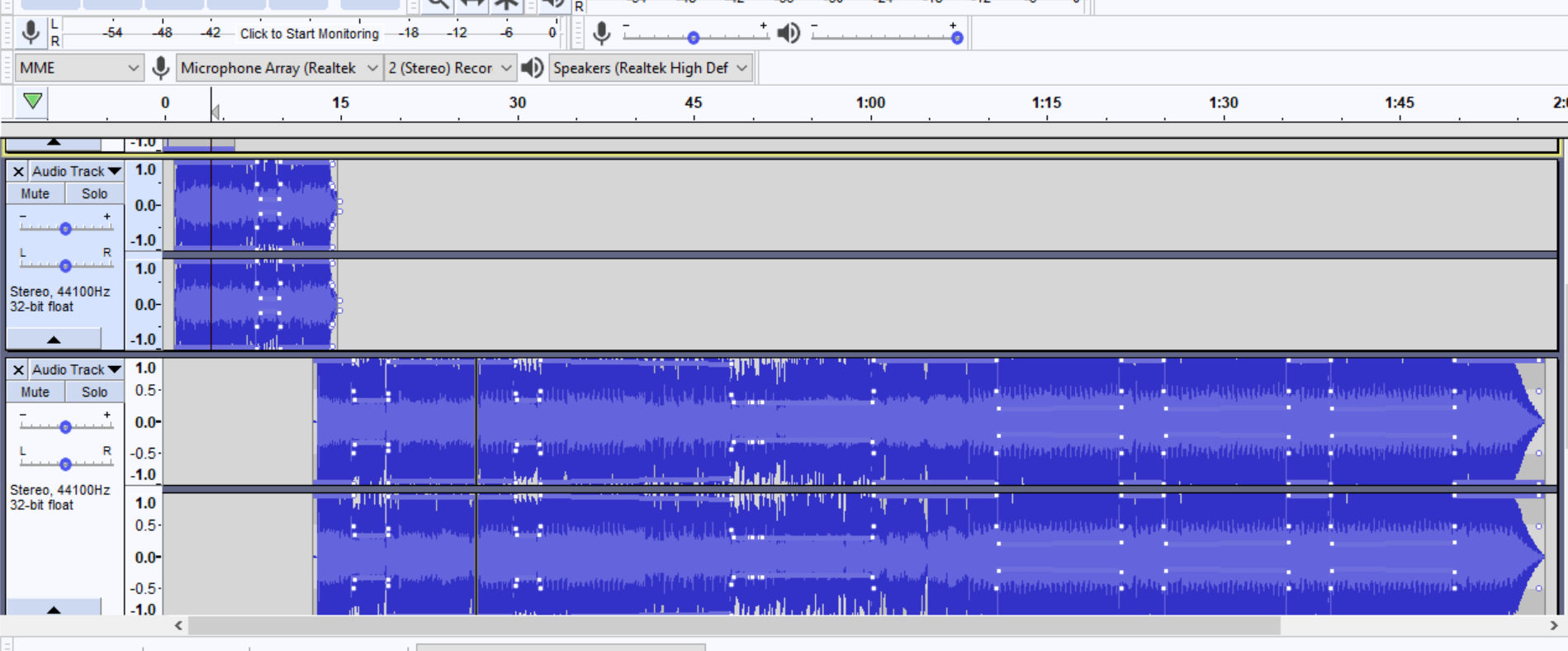Click the upper track's 'Stereo, 44100Hz' info text
This screenshot has width=1568, height=651.
click(59, 292)
